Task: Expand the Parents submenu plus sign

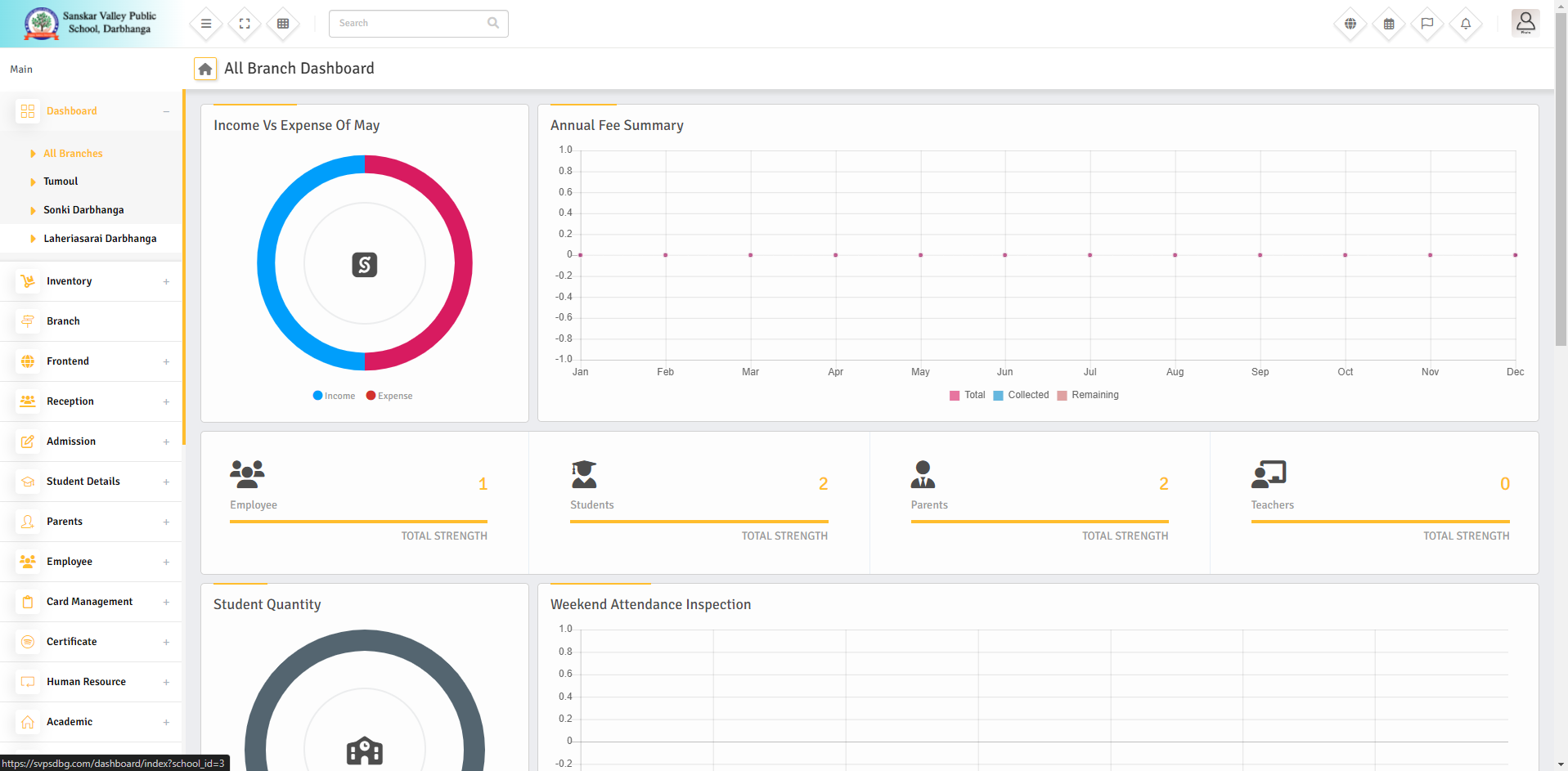Action: (166, 522)
